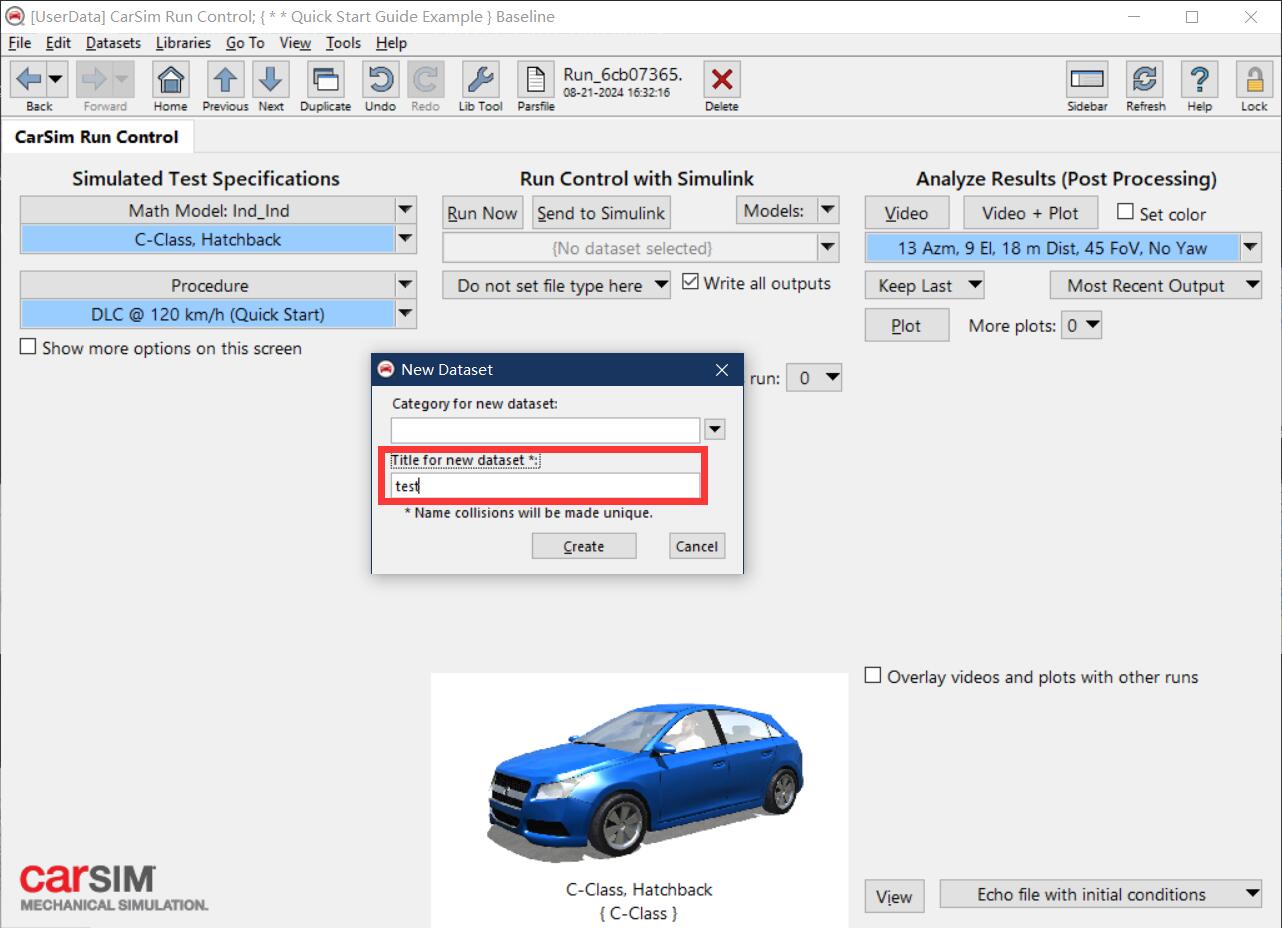Open the camera settings 13 Azm dropdown arrow
Viewport: 1282px width, 928px height.
pos(1251,248)
